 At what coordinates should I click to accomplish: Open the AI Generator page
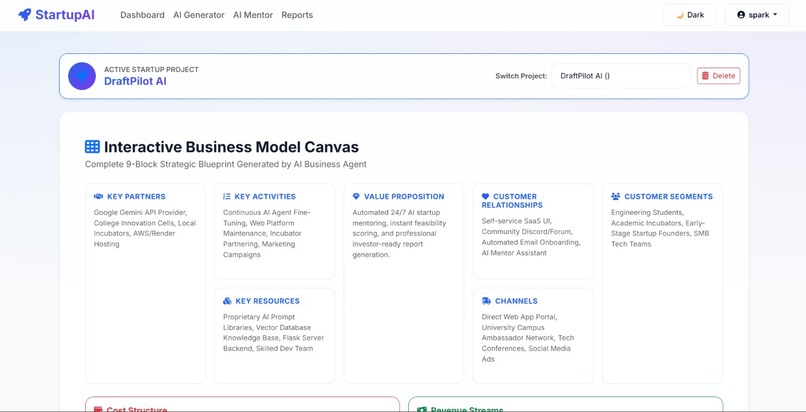[x=199, y=15]
